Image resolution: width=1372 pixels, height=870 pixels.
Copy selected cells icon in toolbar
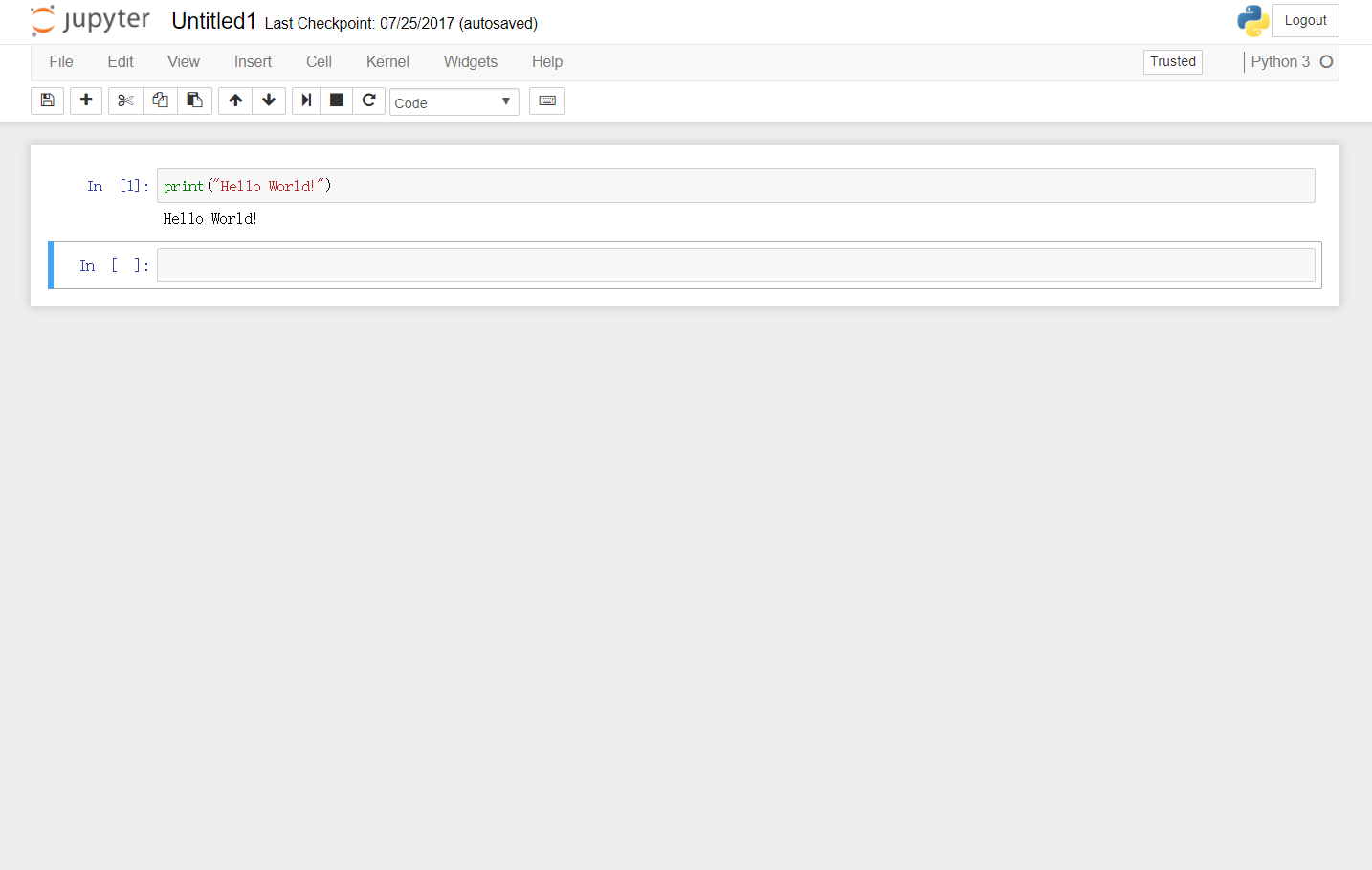click(x=160, y=100)
